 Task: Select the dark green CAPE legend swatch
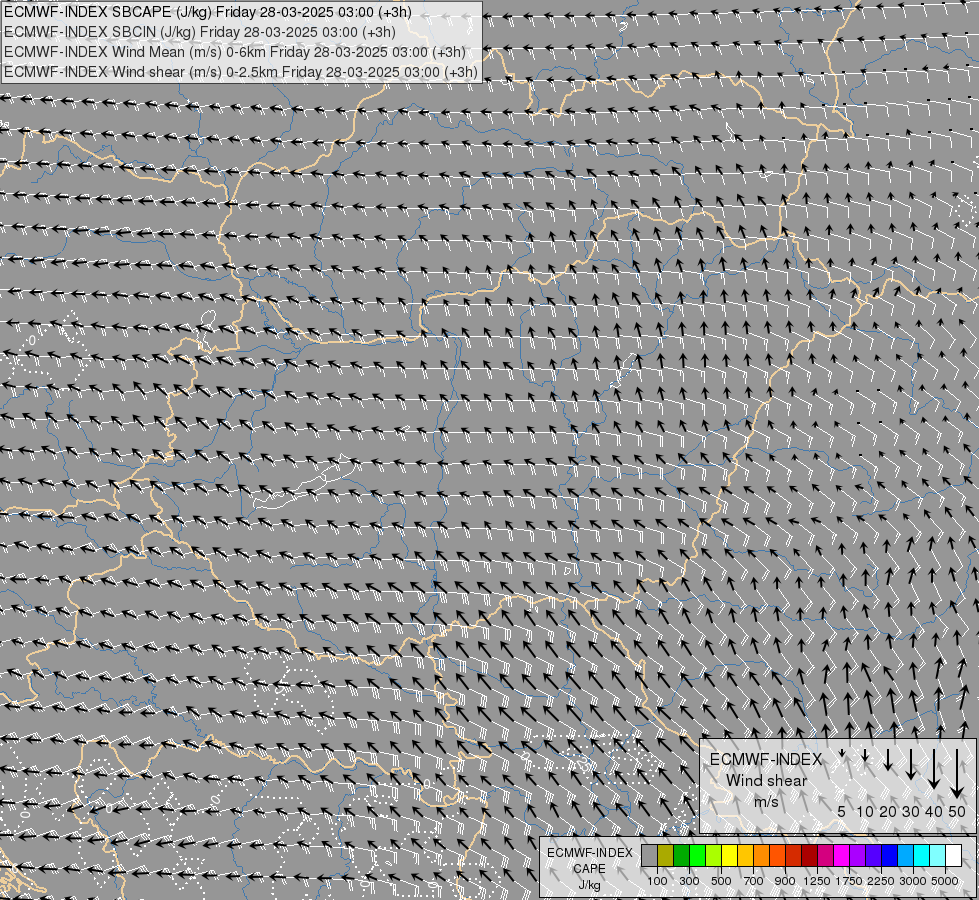(682, 856)
